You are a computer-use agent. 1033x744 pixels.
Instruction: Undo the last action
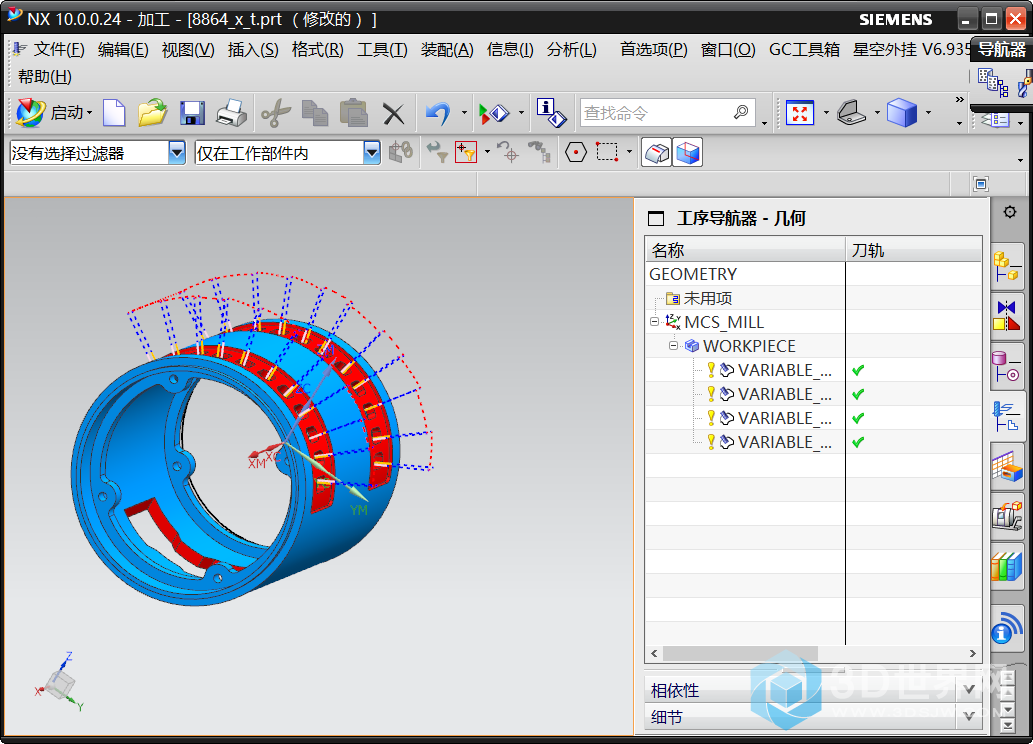(438, 113)
